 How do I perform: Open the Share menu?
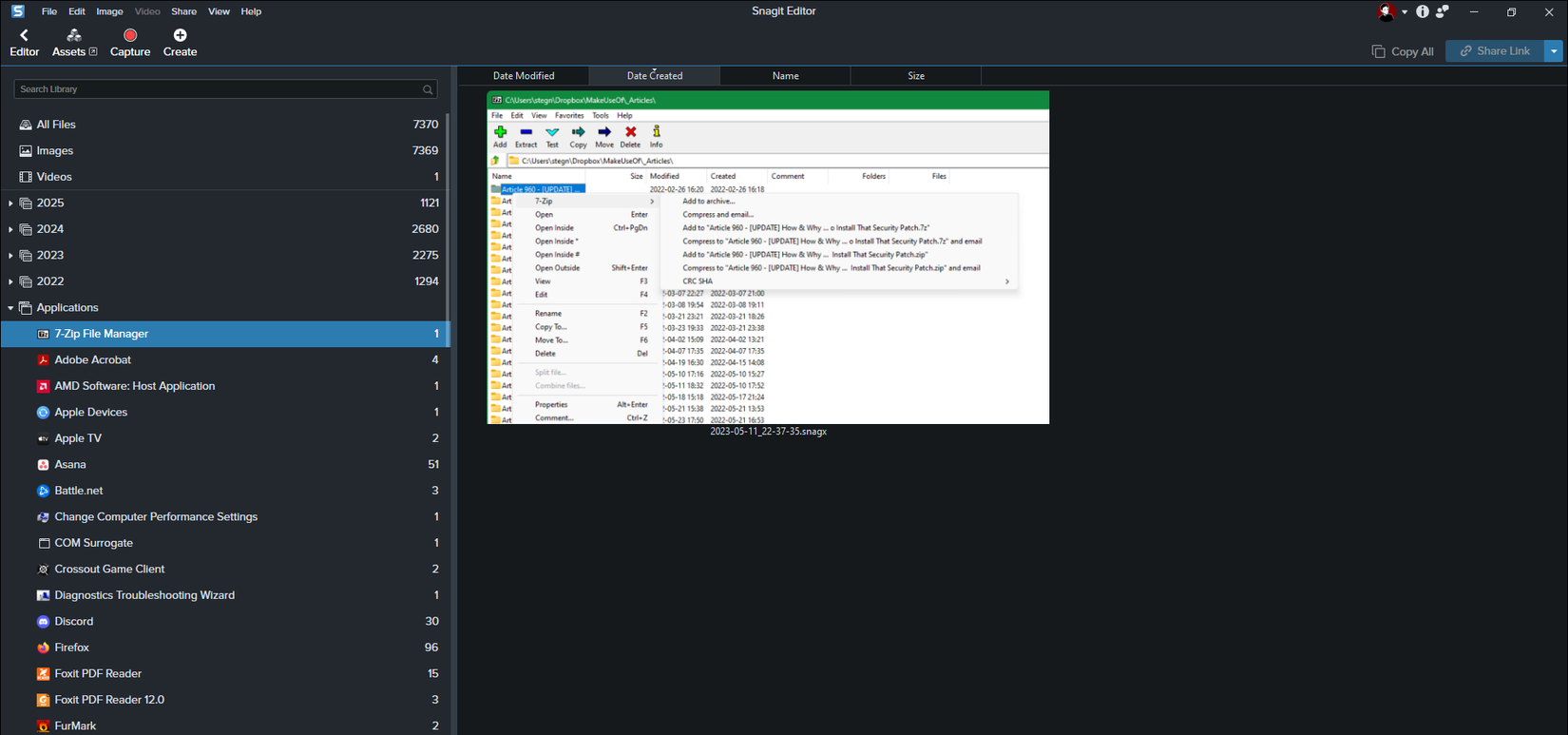[x=183, y=11]
